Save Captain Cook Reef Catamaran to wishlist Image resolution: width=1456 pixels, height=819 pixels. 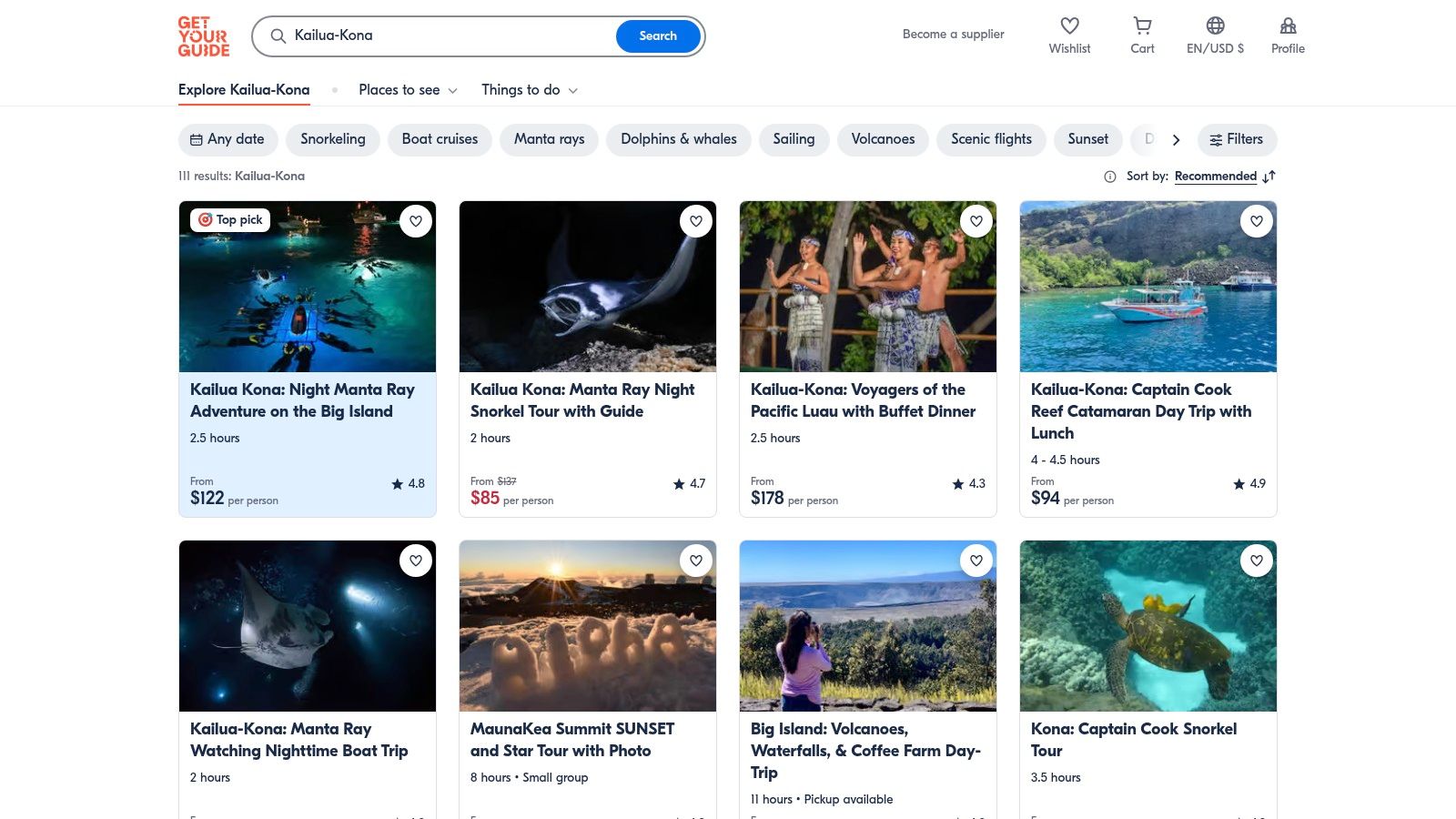point(1257,221)
